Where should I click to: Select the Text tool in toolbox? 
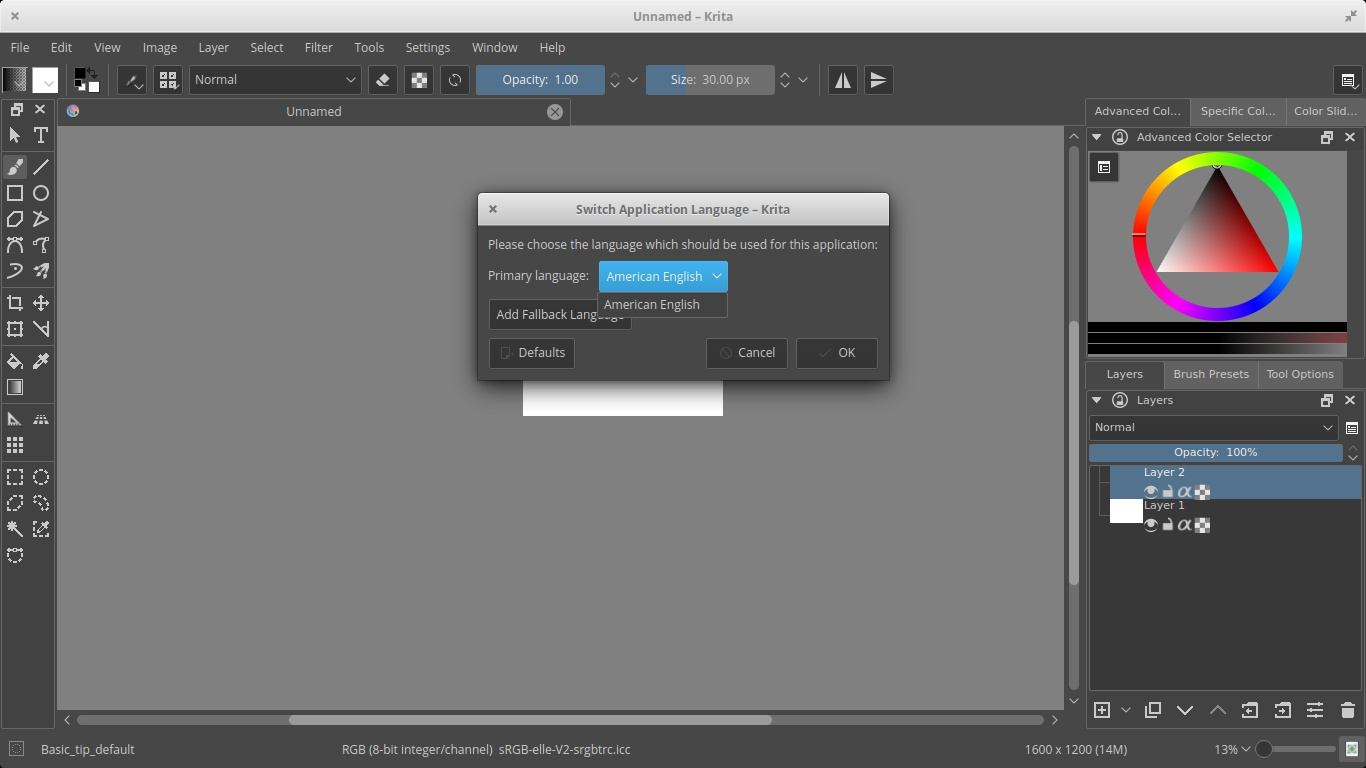coord(41,135)
